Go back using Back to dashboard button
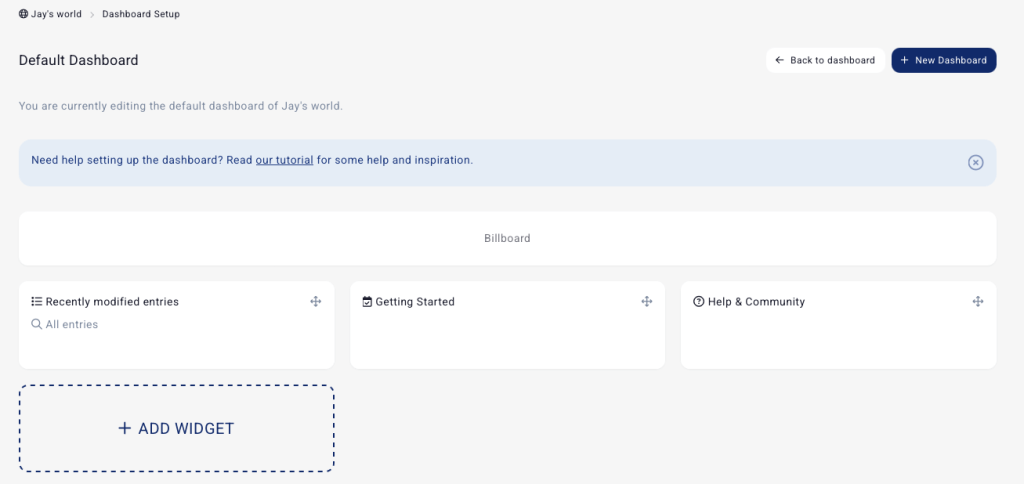Viewport: 1024px width, 484px height. point(825,60)
